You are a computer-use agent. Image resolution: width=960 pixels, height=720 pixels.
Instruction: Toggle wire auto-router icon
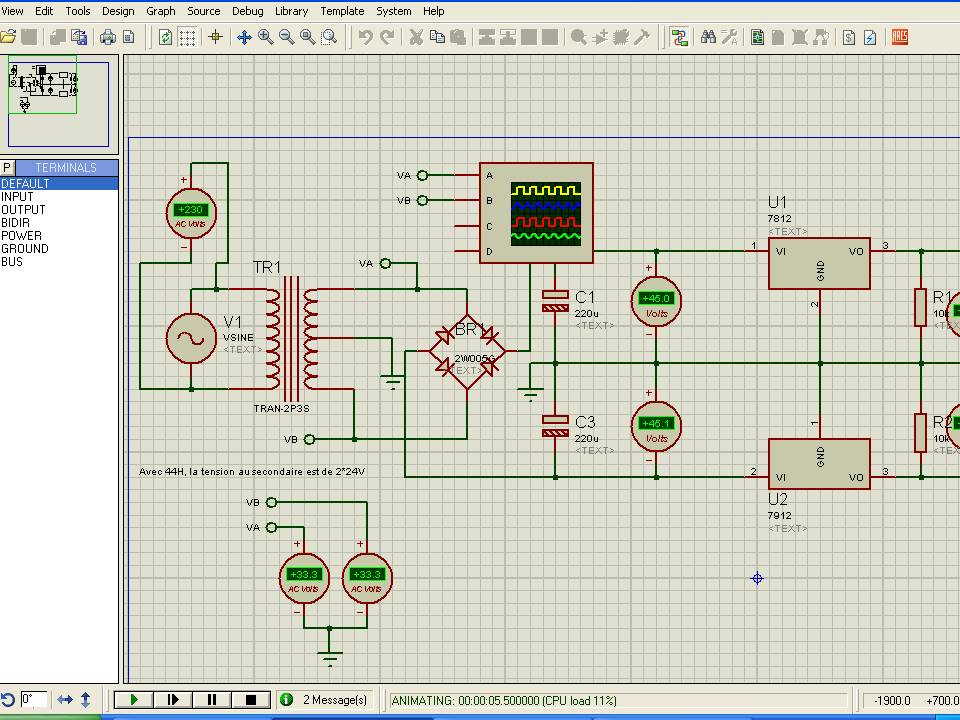680,37
